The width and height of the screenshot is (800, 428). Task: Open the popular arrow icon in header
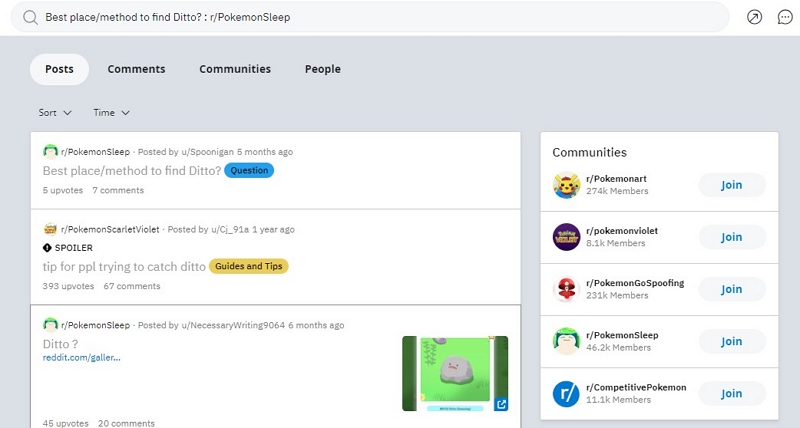[754, 17]
